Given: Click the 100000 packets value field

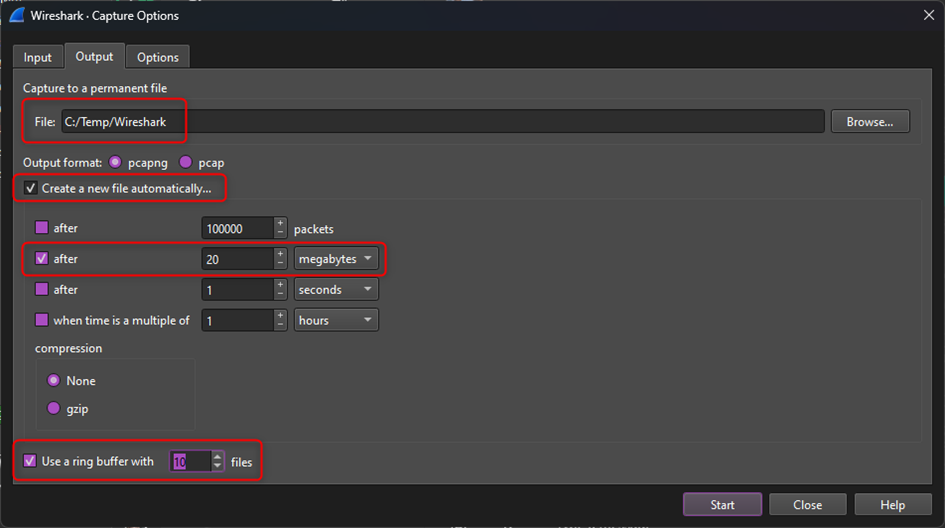Looking at the screenshot, I should [x=237, y=228].
